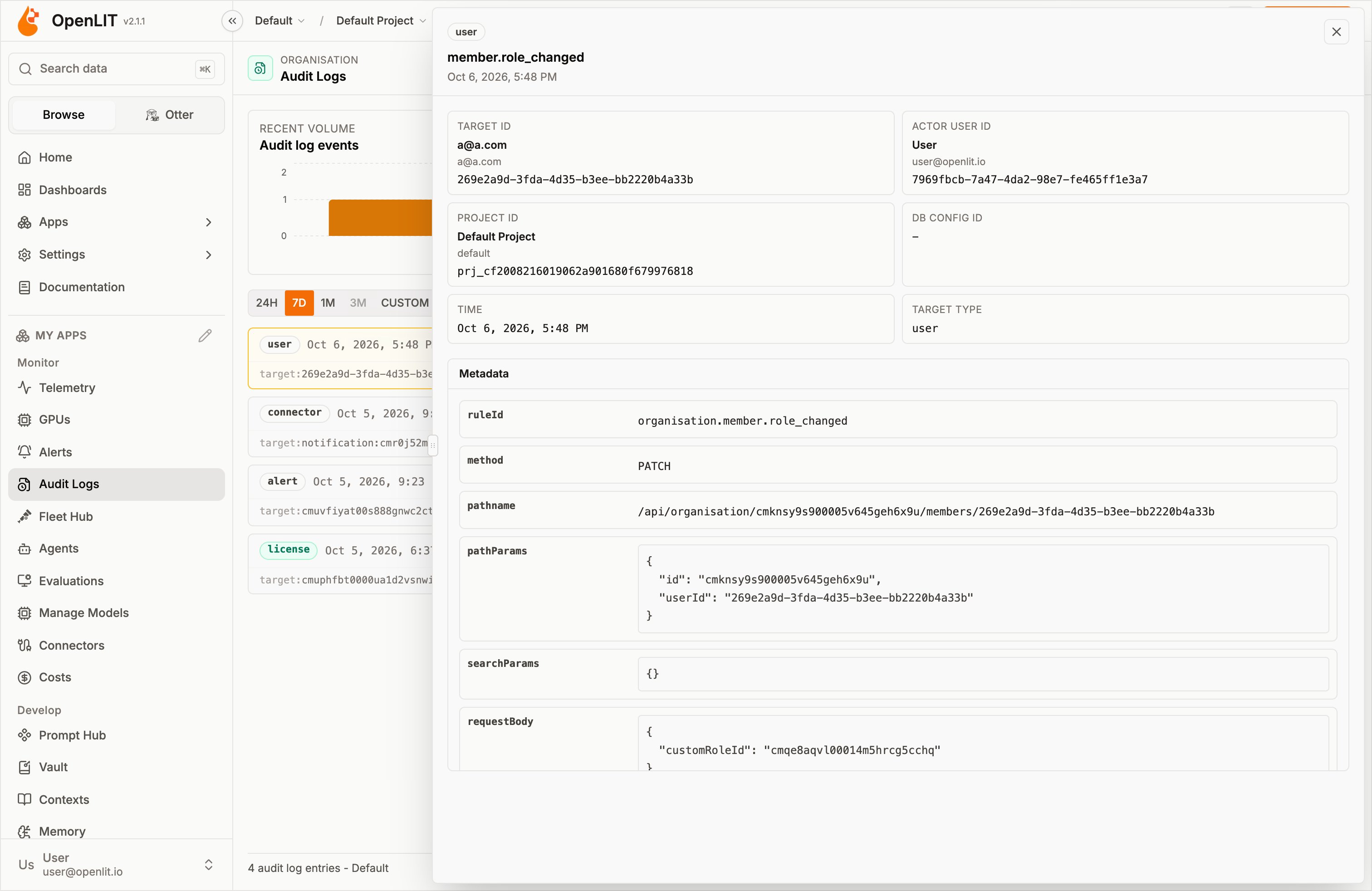Image resolution: width=1372 pixels, height=891 pixels.
Task: Go to Connectors page
Action: [116, 645]
